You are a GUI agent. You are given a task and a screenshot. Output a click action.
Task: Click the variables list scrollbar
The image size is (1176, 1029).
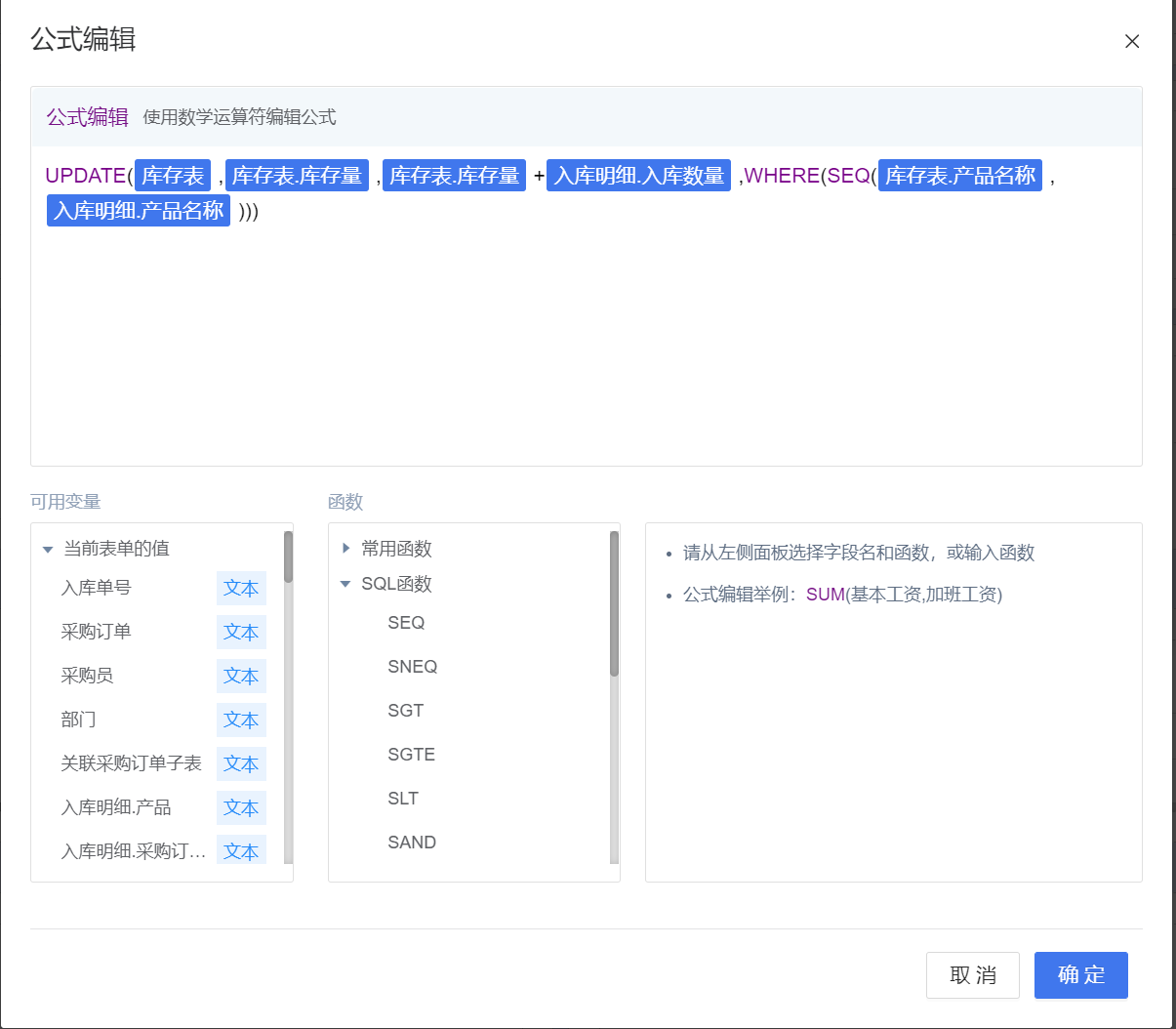click(x=288, y=557)
